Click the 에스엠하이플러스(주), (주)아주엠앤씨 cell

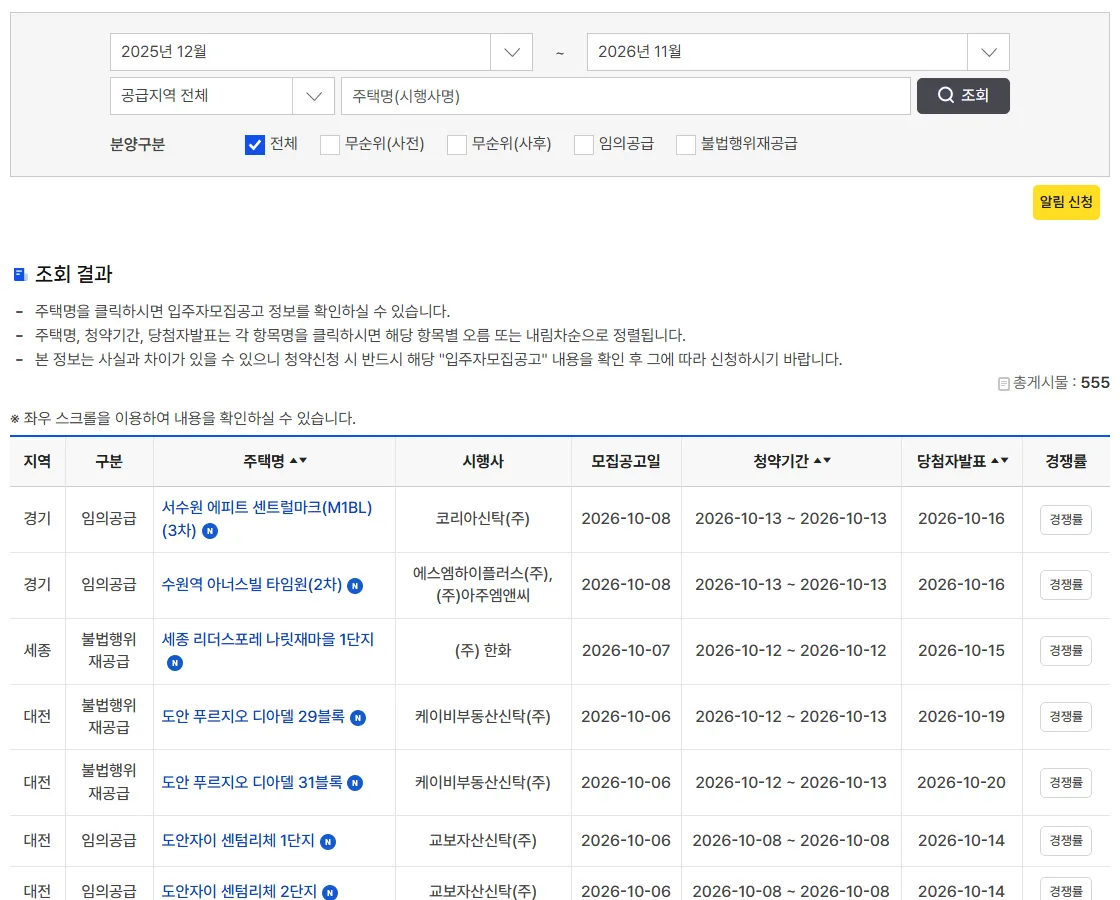(x=483, y=584)
